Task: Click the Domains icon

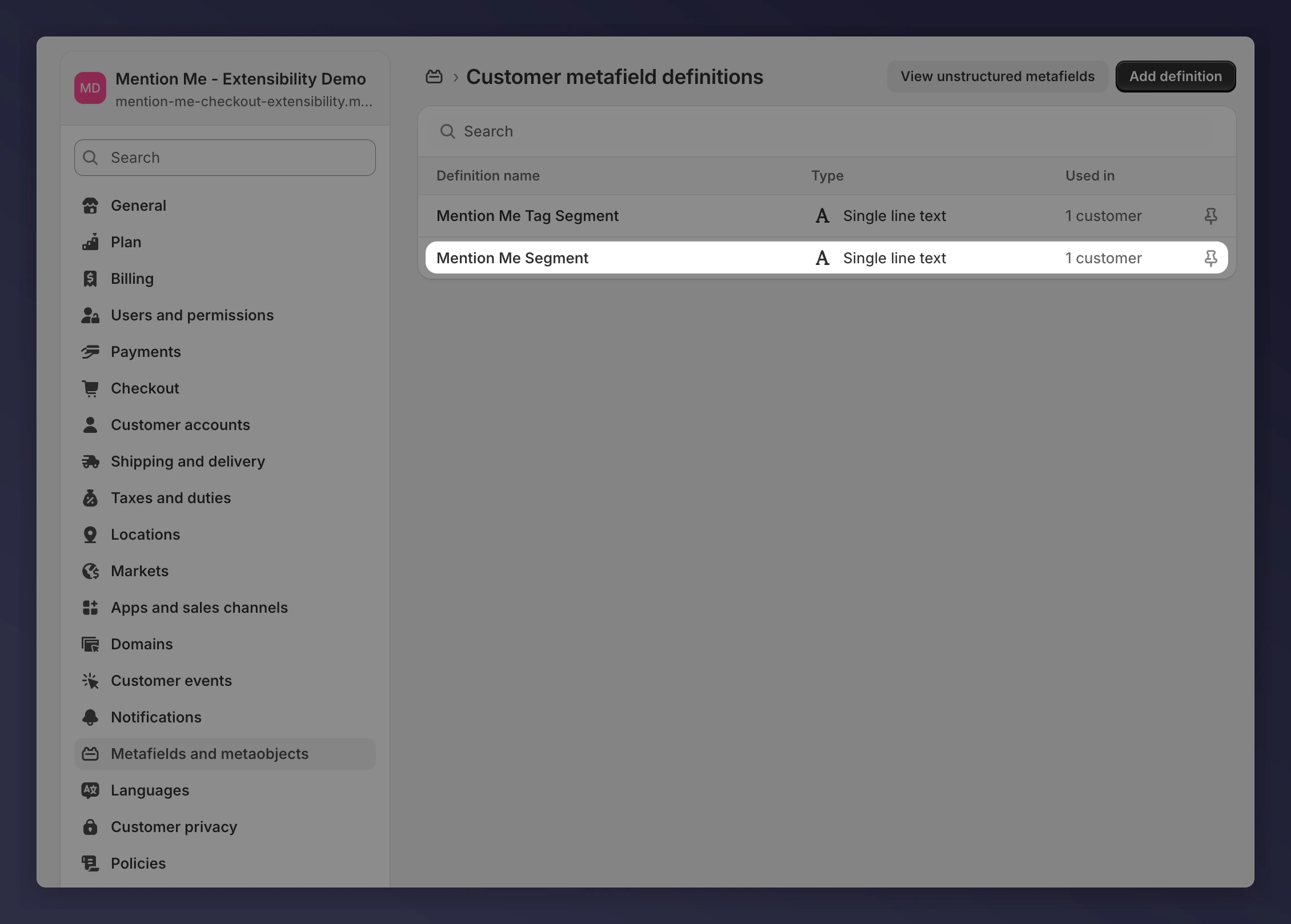Action: pos(90,644)
